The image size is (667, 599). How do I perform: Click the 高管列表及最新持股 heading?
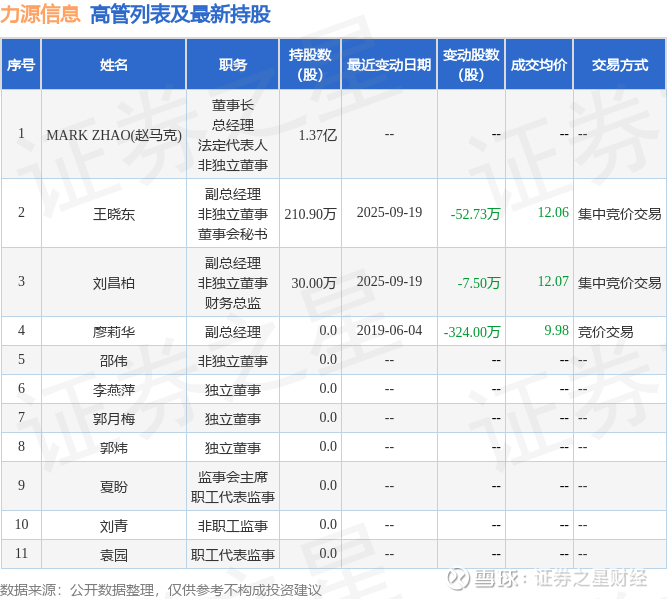[180, 14]
